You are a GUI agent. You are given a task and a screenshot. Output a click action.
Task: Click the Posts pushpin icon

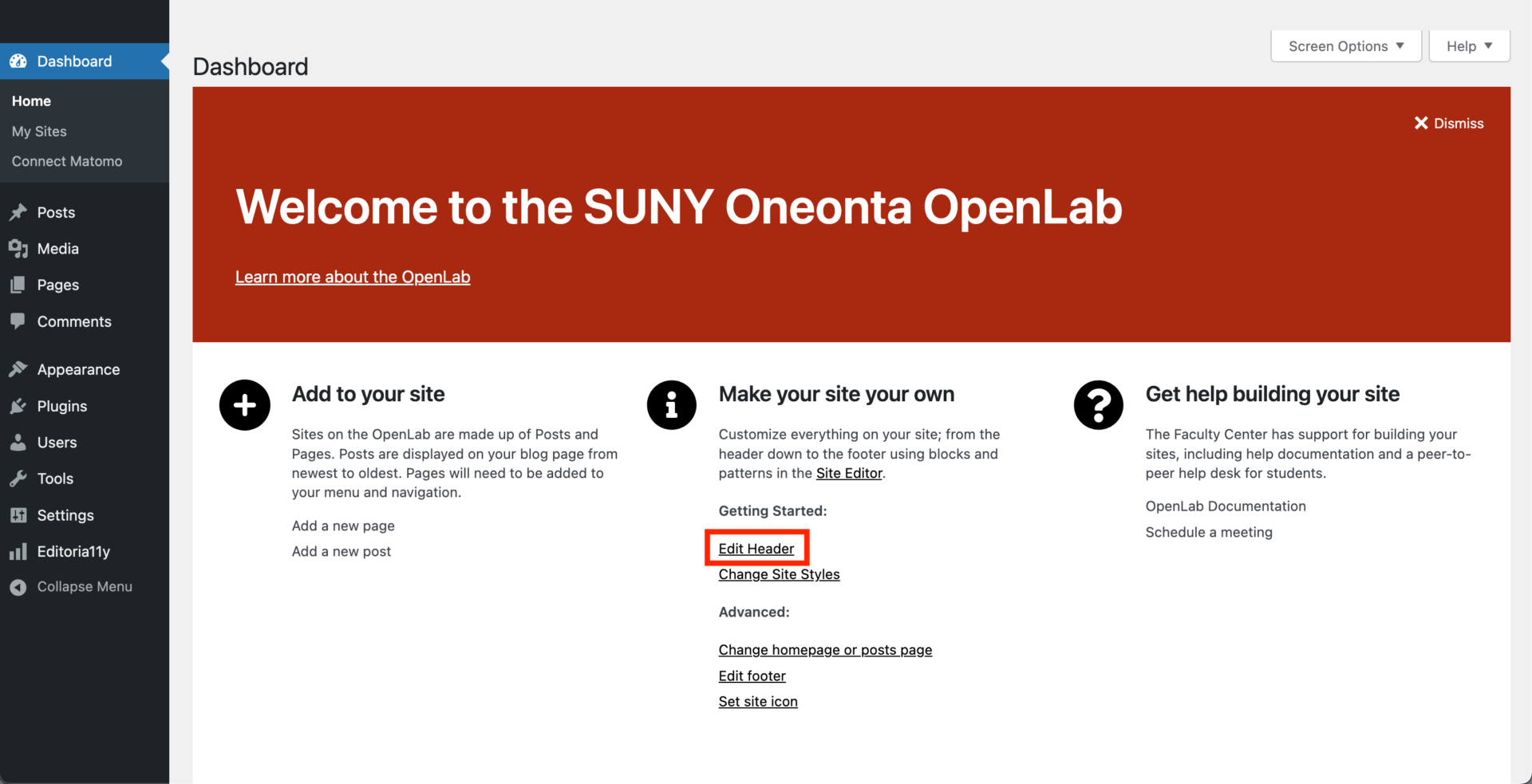tap(18, 212)
